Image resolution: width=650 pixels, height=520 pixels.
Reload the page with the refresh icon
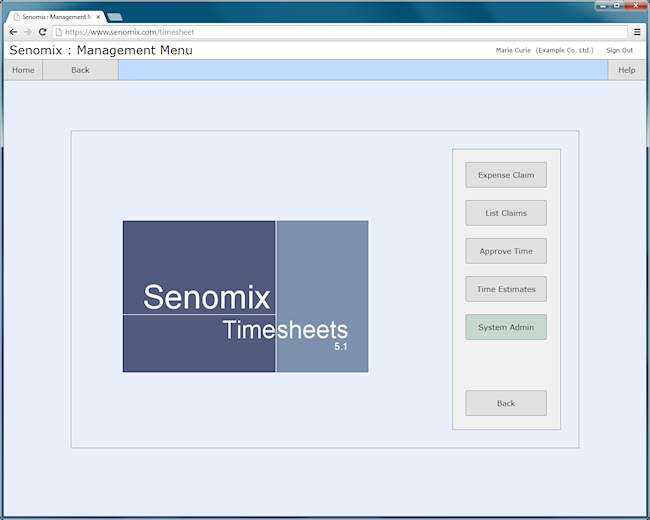[42, 32]
